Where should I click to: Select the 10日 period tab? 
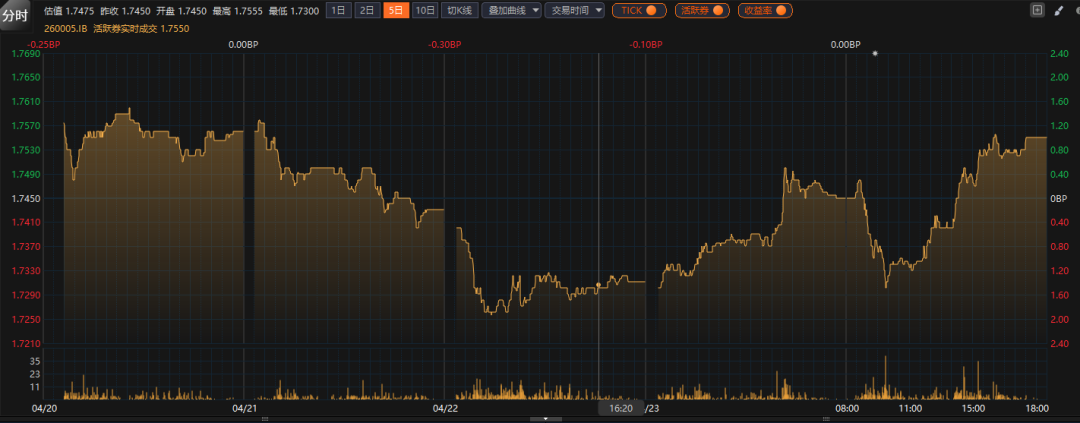point(426,10)
